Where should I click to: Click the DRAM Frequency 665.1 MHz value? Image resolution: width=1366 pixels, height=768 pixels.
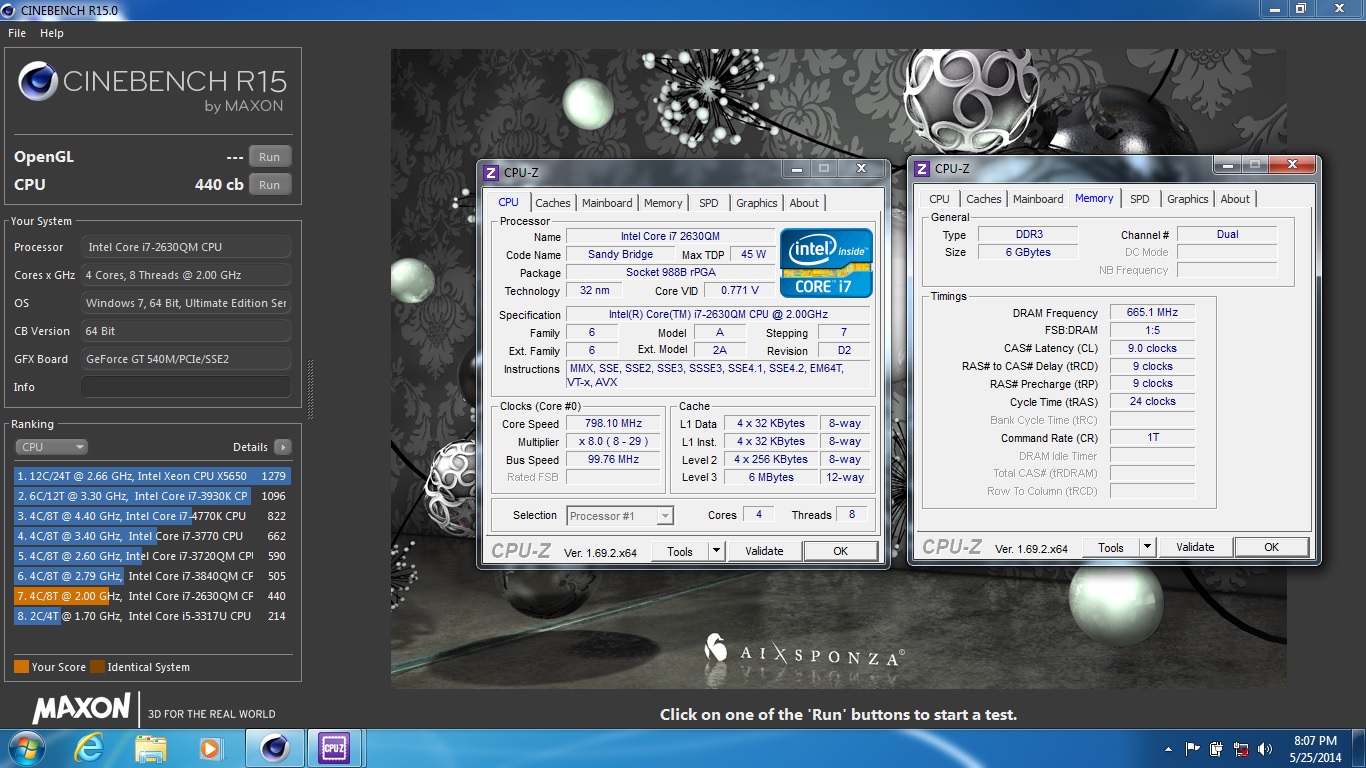[x=1152, y=313]
